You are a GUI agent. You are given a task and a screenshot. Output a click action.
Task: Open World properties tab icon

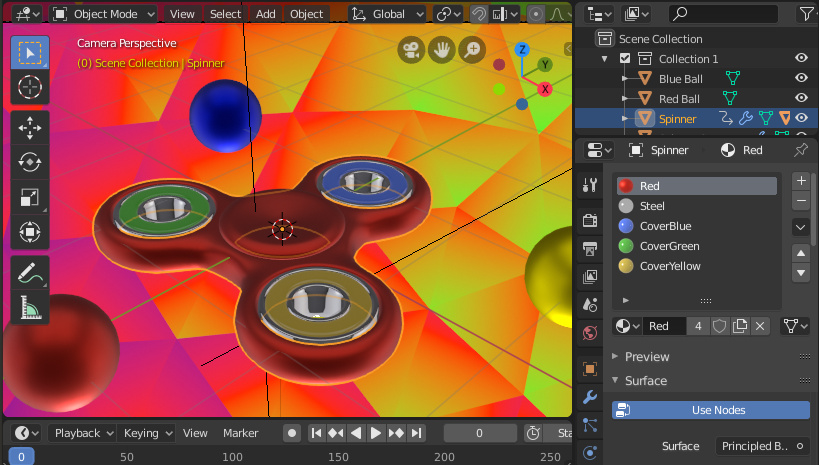(590, 333)
